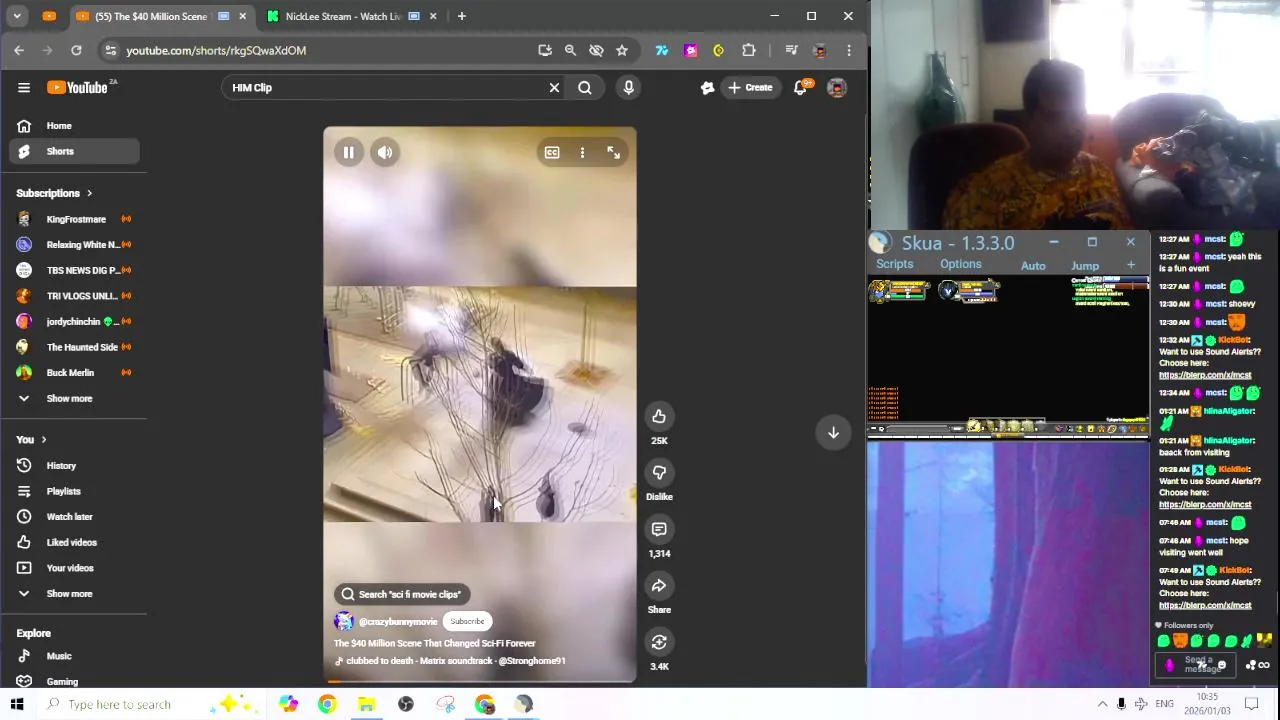
Task: Open the Buck Merlin channel
Action: click(74, 373)
